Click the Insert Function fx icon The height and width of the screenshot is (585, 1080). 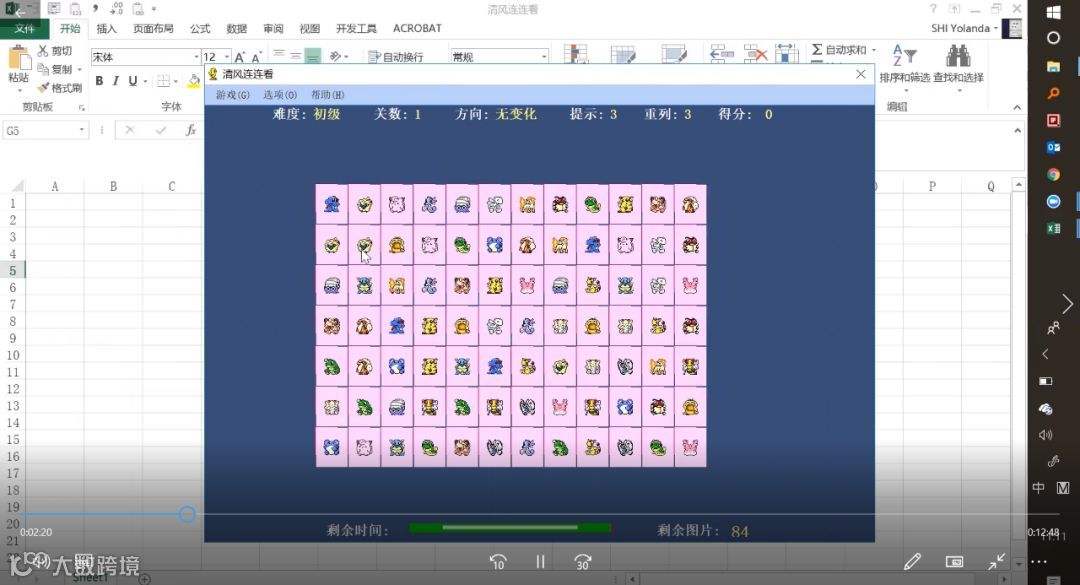[191, 130]
